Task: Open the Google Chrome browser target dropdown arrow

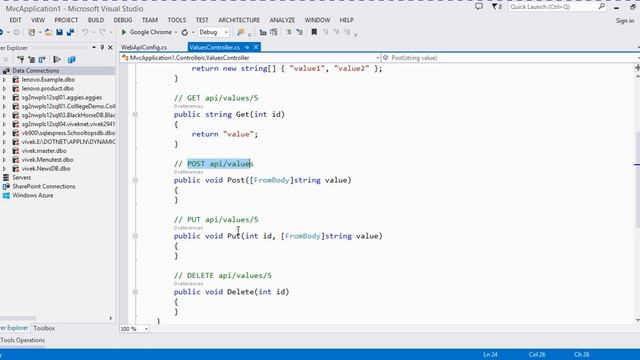Action: click(x=176, y=32)
